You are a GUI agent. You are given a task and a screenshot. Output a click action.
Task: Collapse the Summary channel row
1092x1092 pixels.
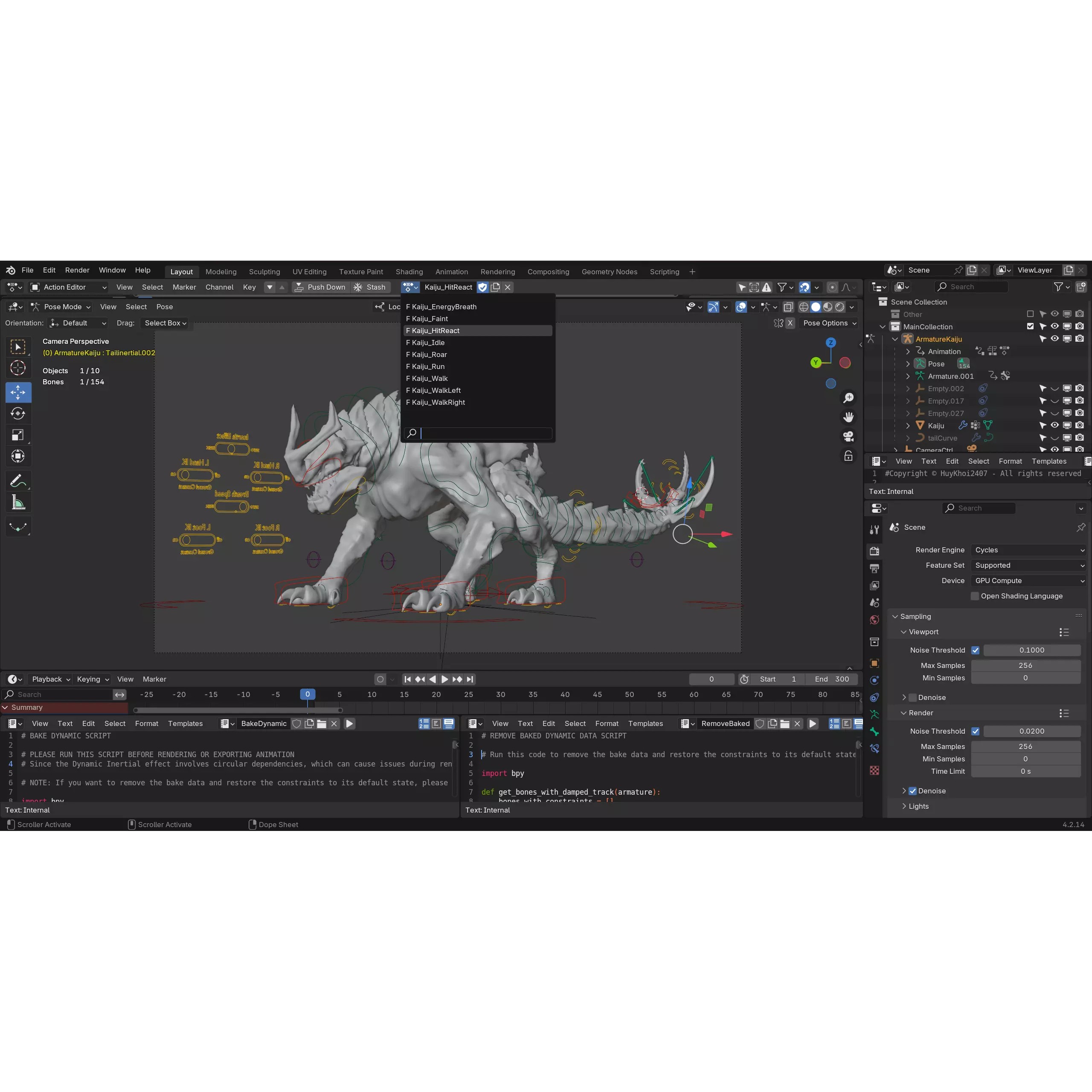click(6, 707)
